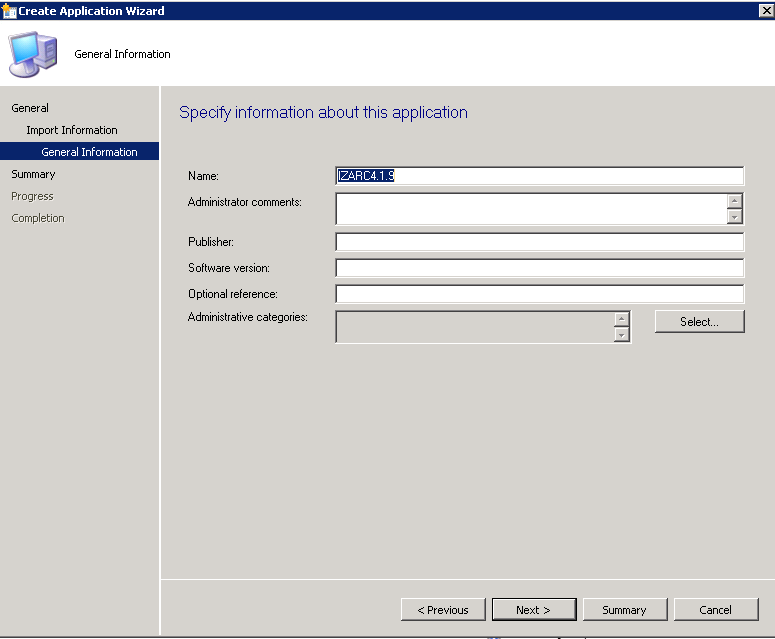Click down arrow in Administrative categories scrollbar
Screen dimensions: 775x639
(x=622, y=335)
